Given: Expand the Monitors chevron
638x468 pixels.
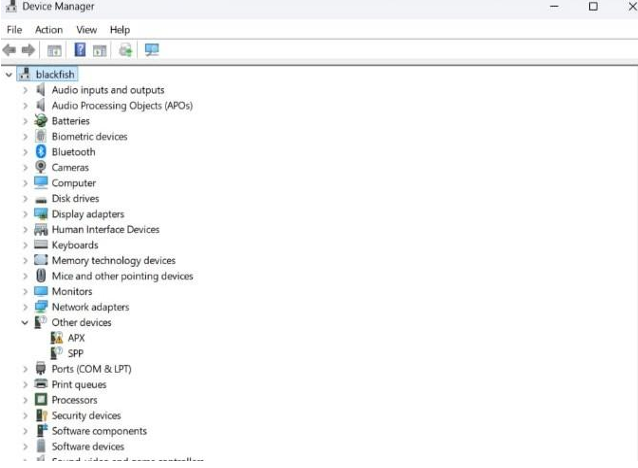Looking at the screenshot, I should point(25,291).
